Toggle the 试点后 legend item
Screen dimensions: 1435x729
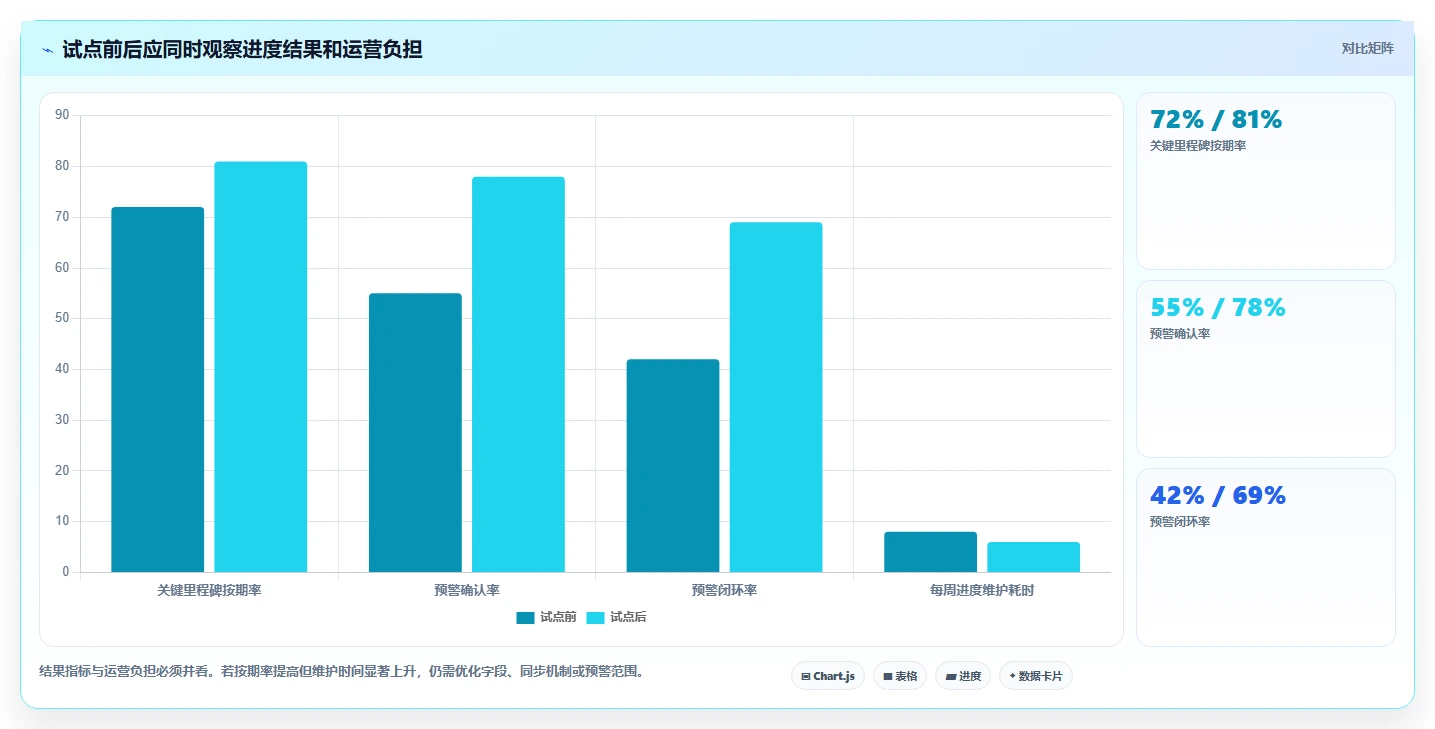616,617
